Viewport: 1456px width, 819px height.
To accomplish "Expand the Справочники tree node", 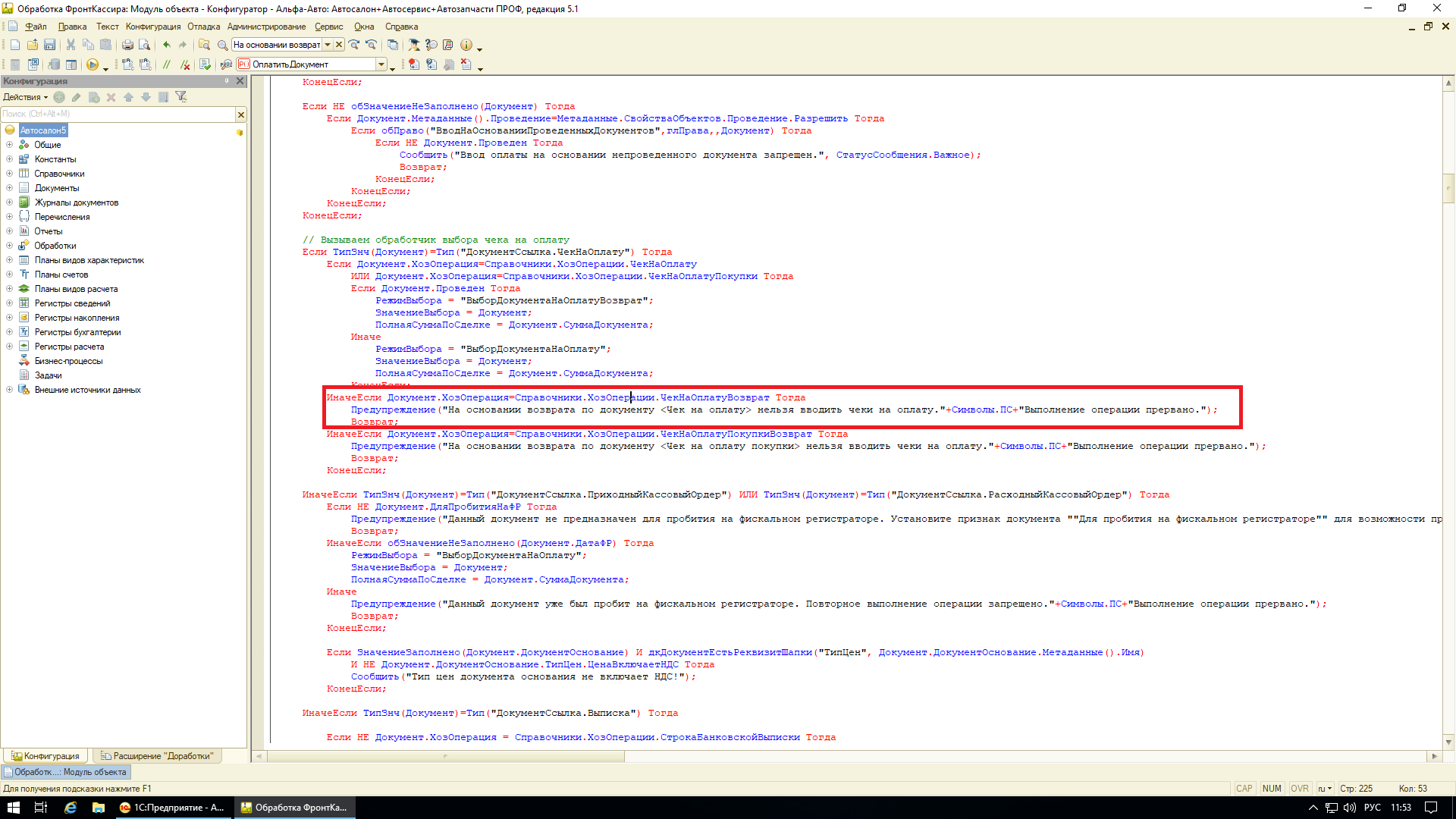I will point(10,174).
